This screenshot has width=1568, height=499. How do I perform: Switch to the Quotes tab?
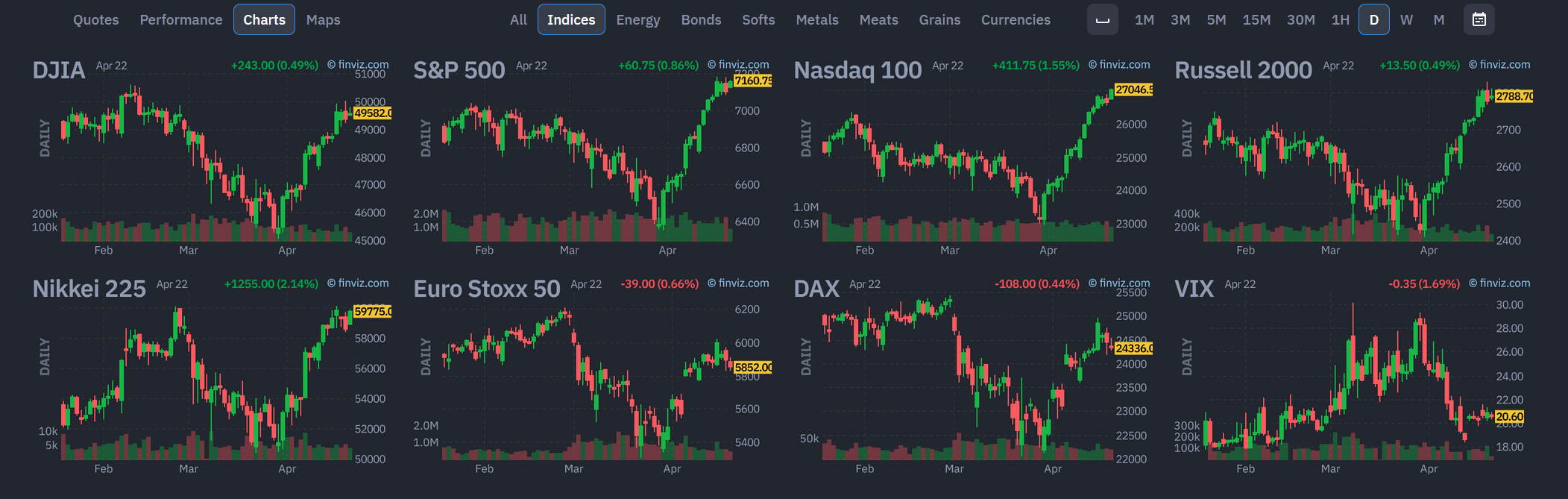coord(96,19)
